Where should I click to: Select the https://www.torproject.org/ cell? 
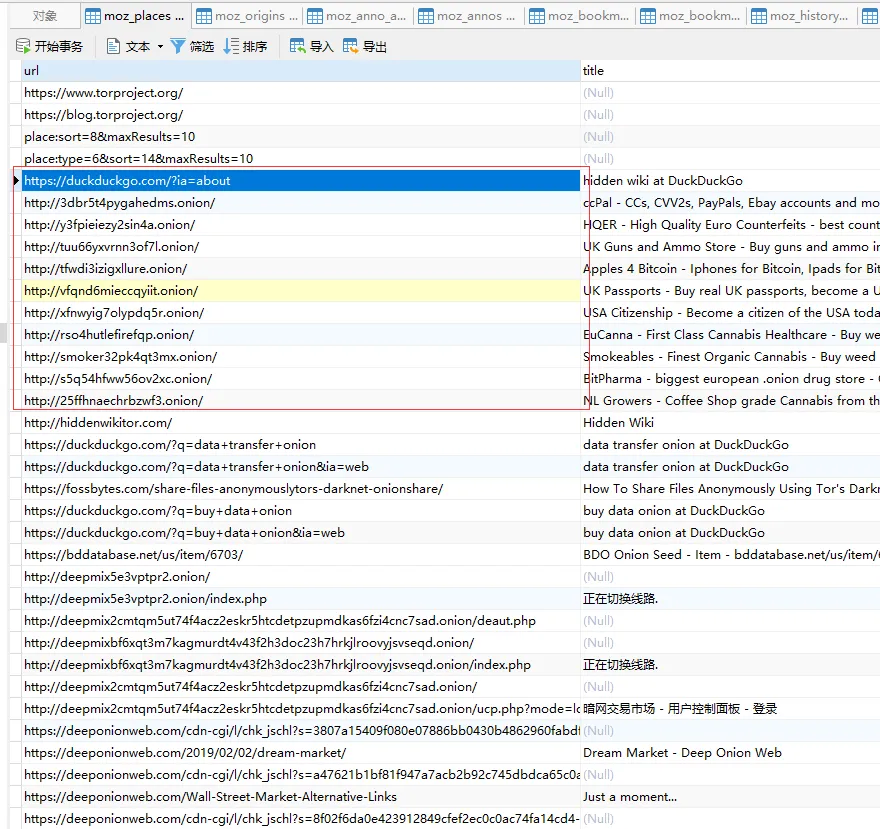(301, 93)
